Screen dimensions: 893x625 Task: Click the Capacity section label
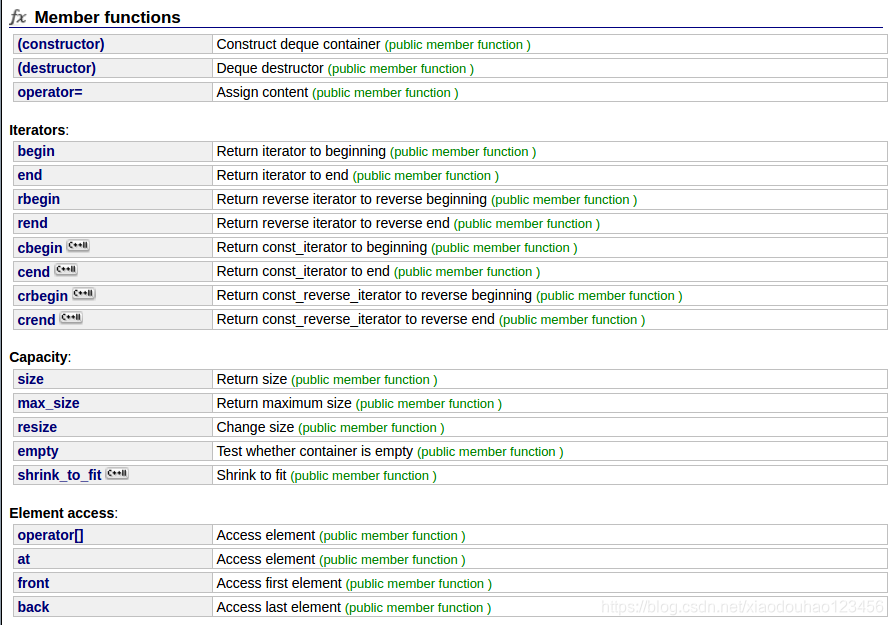pyautogui.click(x=40, y=357)
